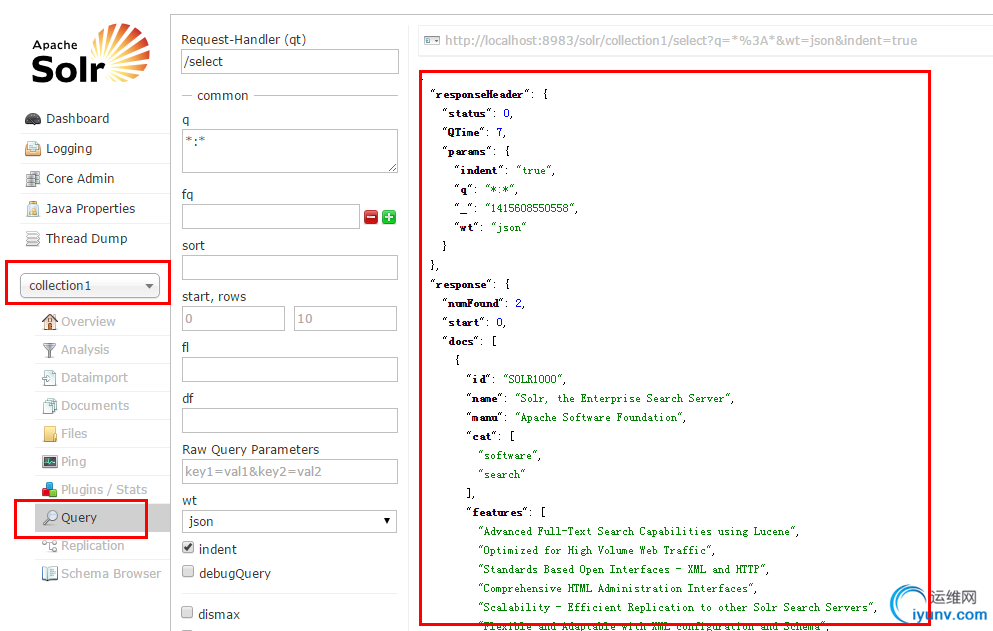
Task: Uncheck the indent checkbox
Action: click(188, 547)
